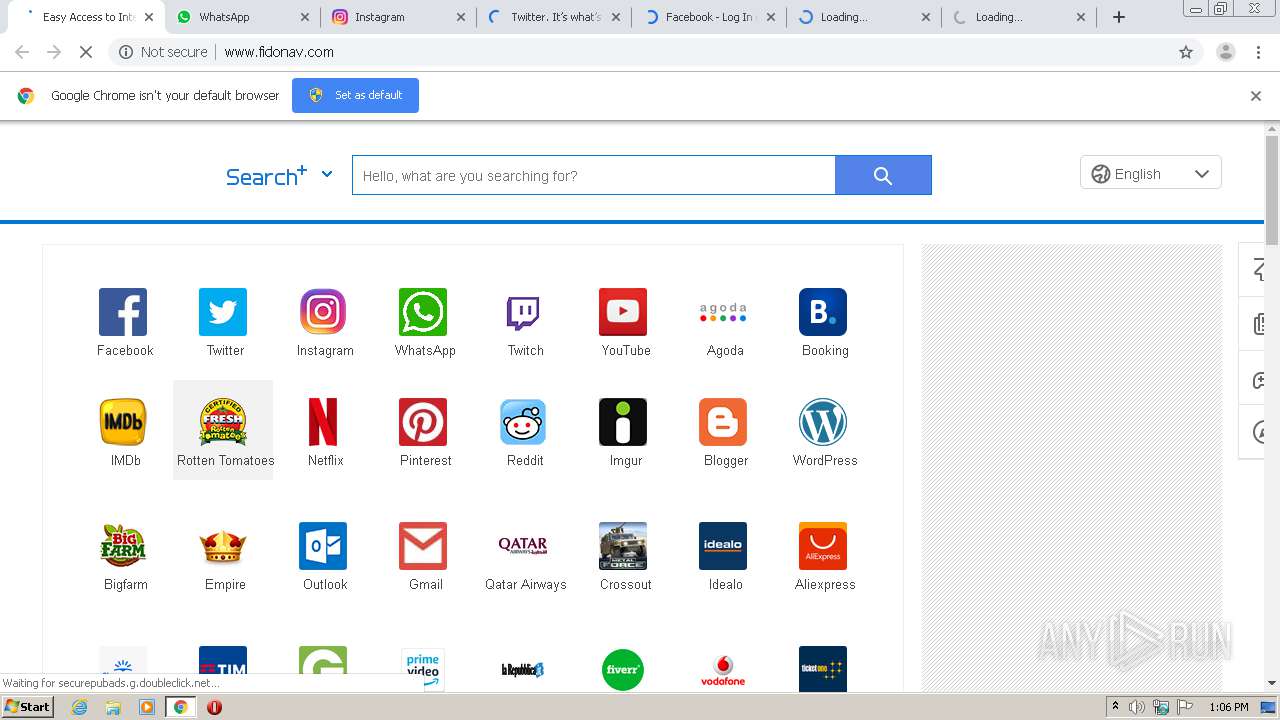Image resolution: width=1280 pixels, height=720 pixels.
Task: Open the WordPress shortcut icon
Action: click(x=823, y=422)
